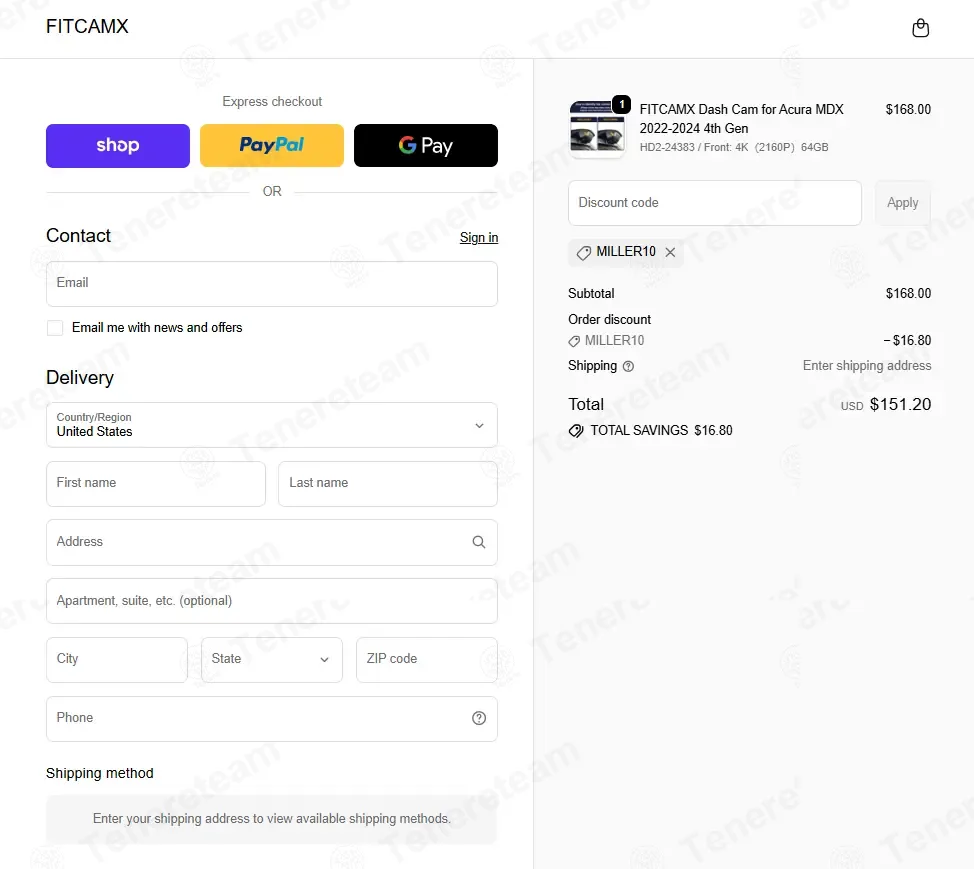Remove the MILLER10 discount code tag
This screenshot has width=974, height=869.
670,252
